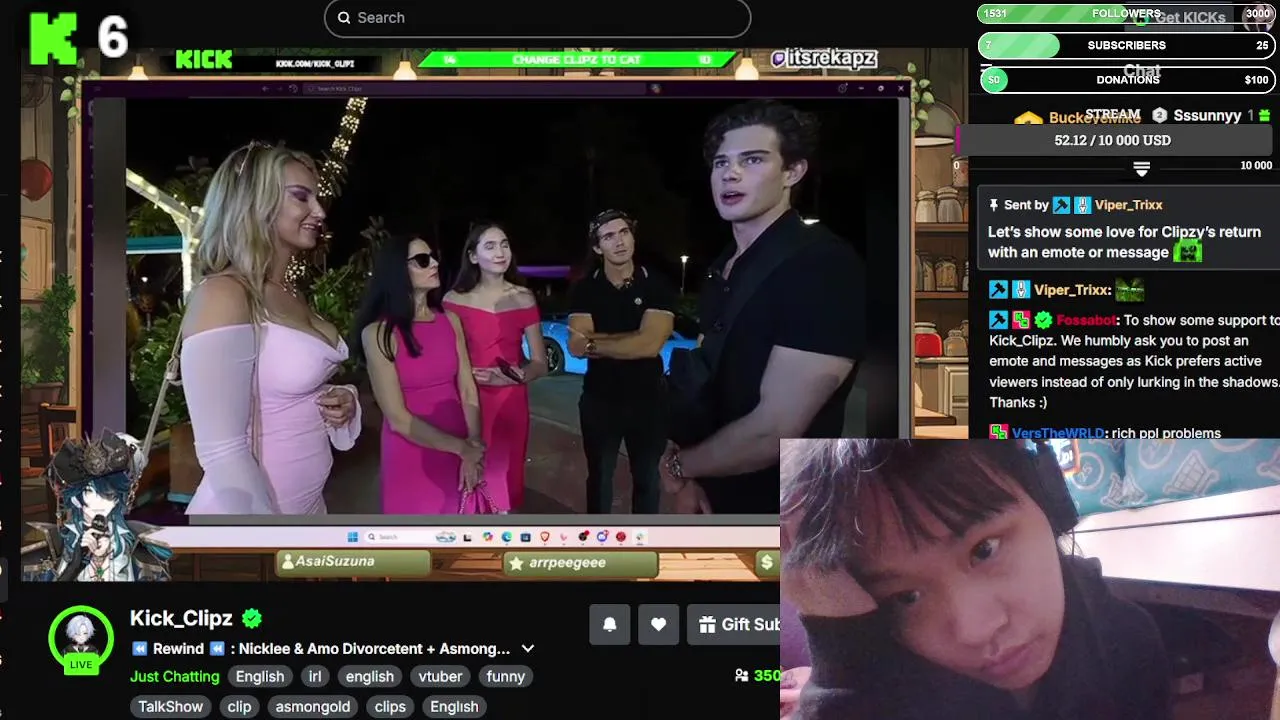Select the irl tag

pos(315,677)
